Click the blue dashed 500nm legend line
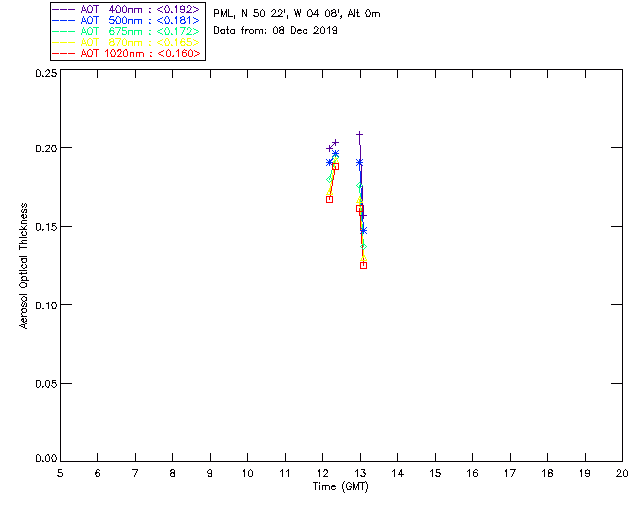640x512 pixels. (x=64, y=20)
